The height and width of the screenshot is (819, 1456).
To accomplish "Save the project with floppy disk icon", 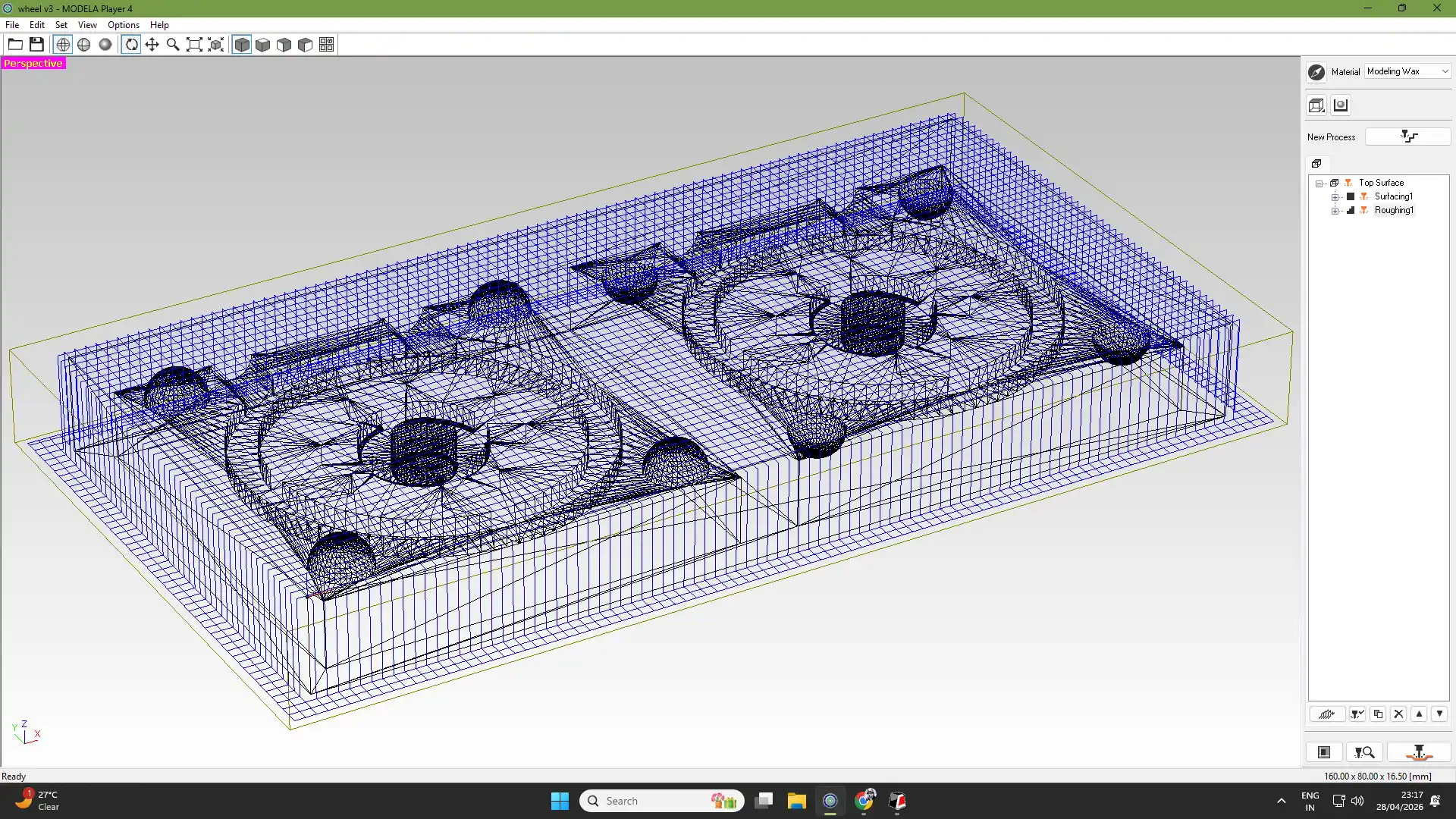I will click(x=36, y=45).
